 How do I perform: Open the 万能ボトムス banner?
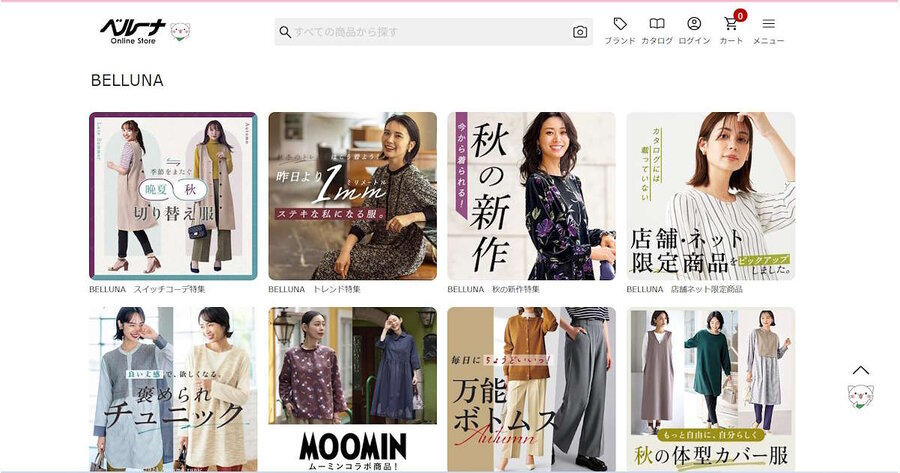click(532, 389)
